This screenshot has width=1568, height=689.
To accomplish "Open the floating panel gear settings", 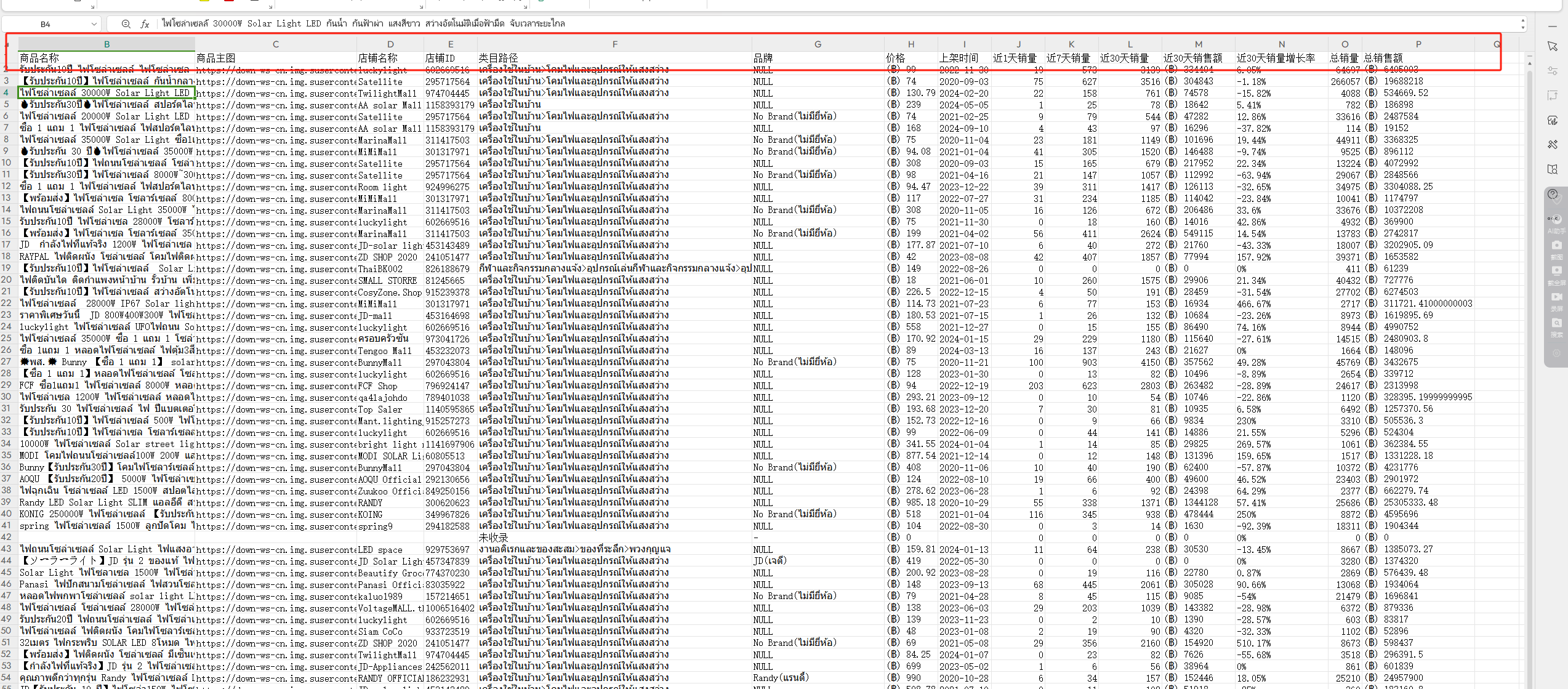I will coord(1556,353).
